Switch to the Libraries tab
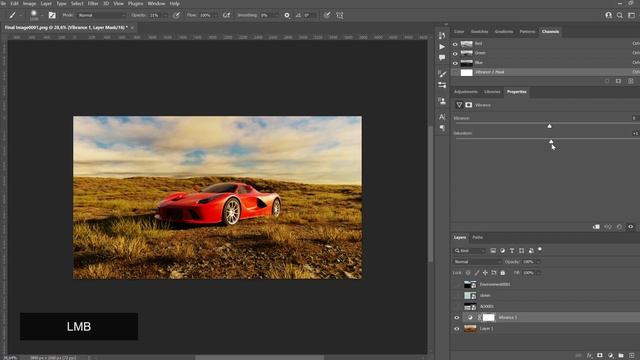 click(492, 92)
